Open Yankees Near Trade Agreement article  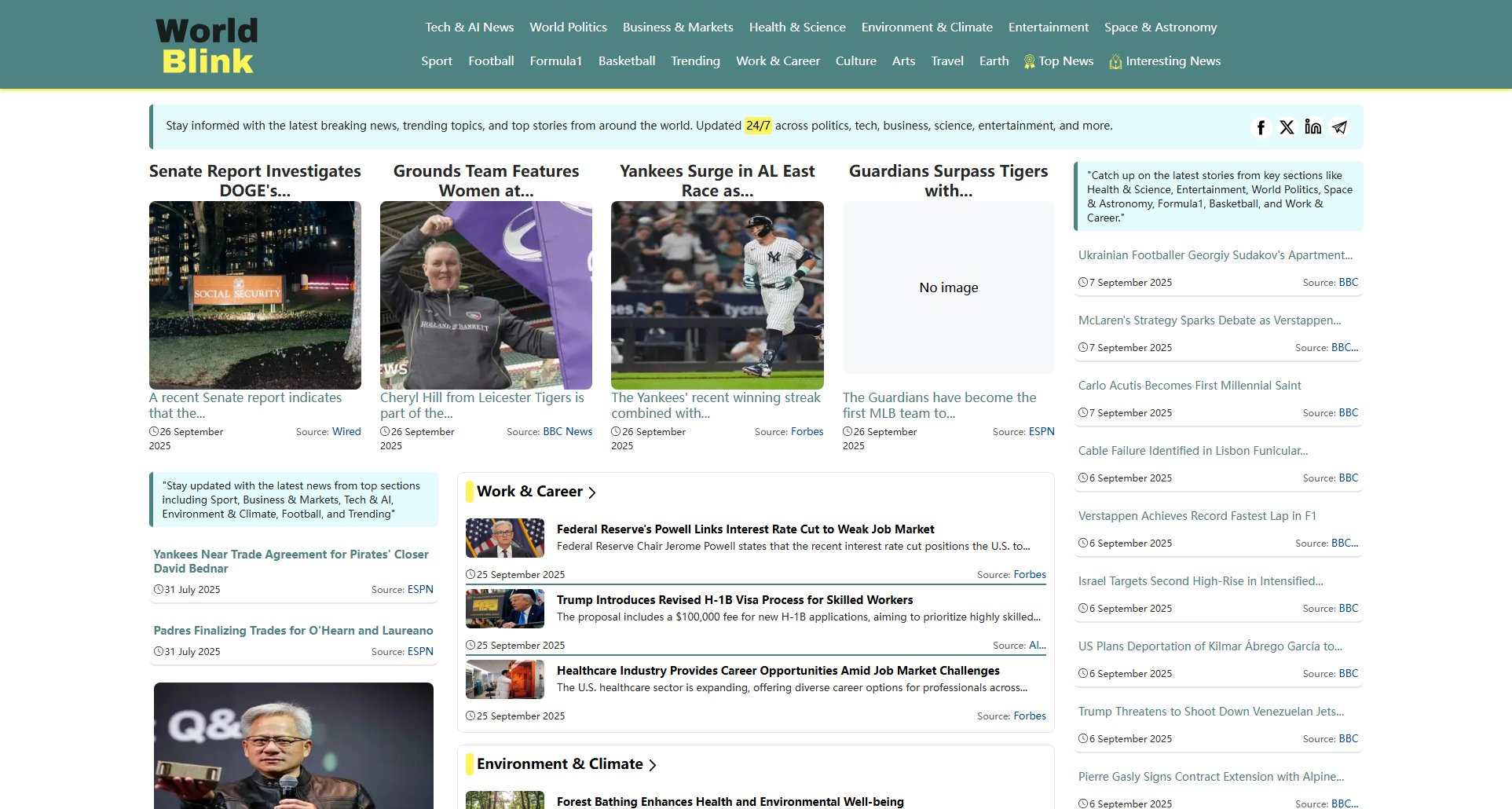[x=291, y=562]
